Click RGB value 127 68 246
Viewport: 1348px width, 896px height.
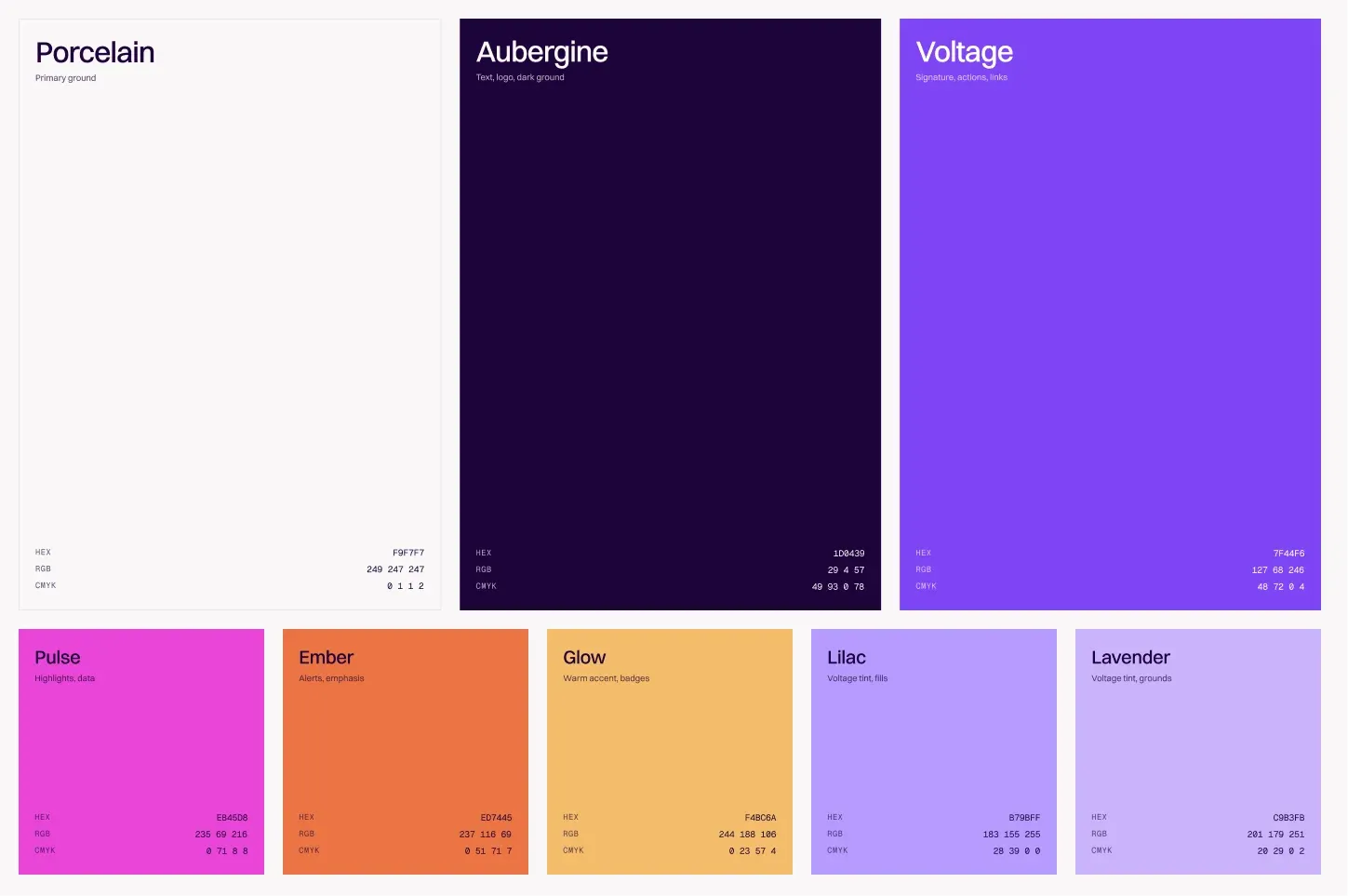[x=1278, y=570]
